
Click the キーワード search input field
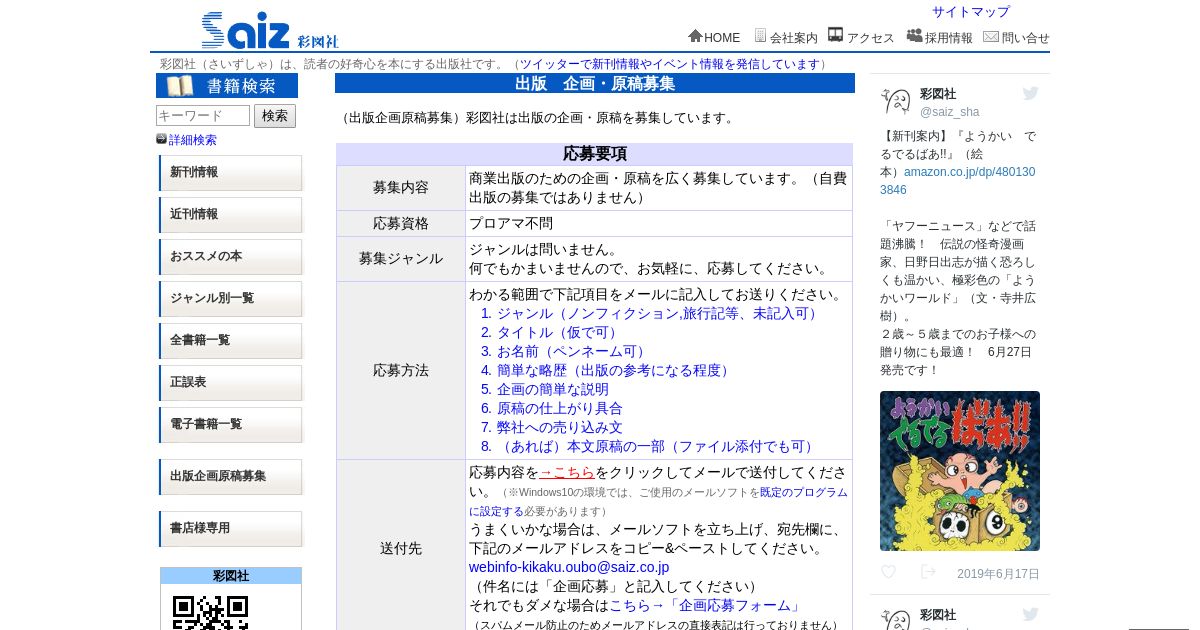click(x=203, y=116)
